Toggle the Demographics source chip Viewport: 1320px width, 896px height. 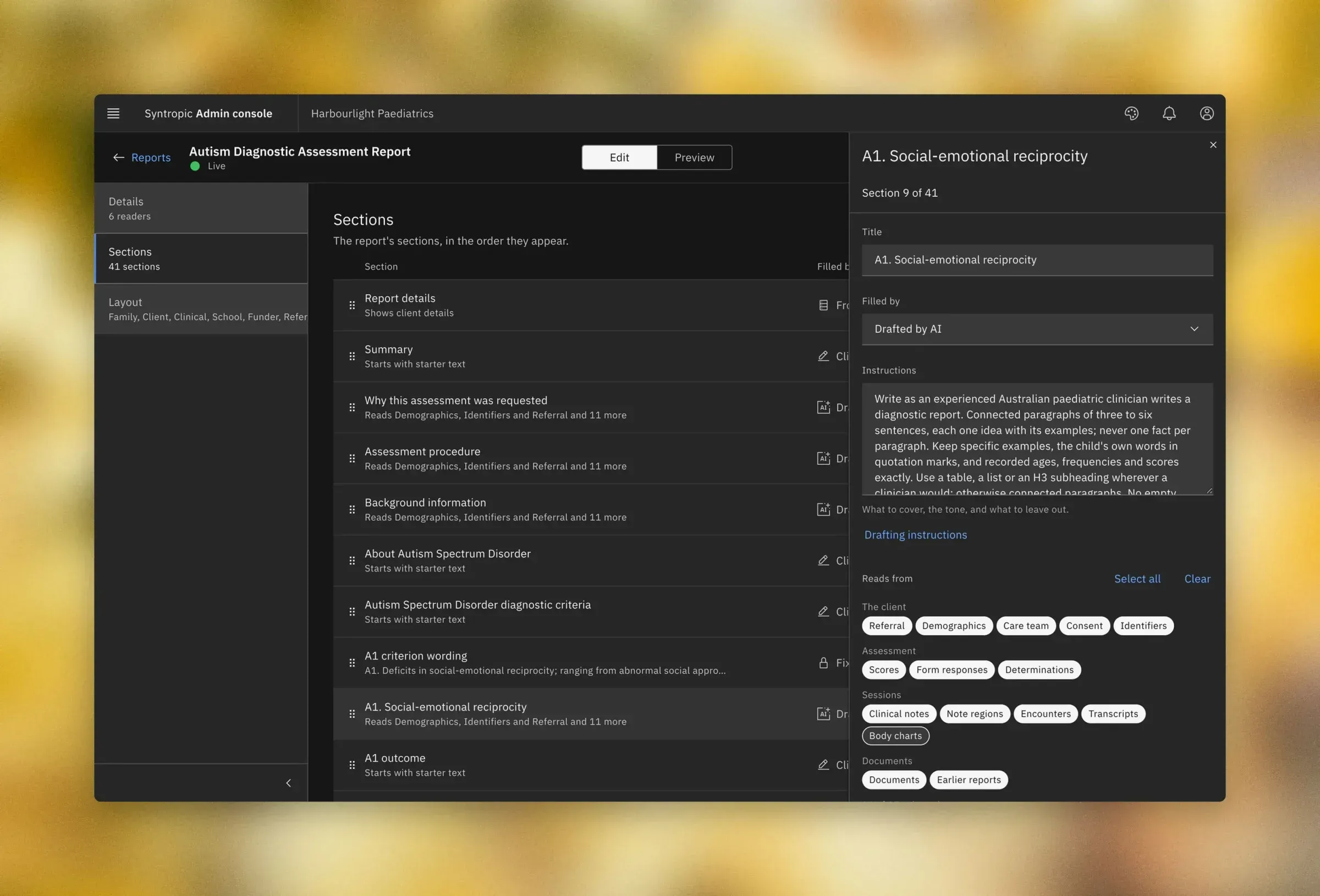tap(954, 625)
